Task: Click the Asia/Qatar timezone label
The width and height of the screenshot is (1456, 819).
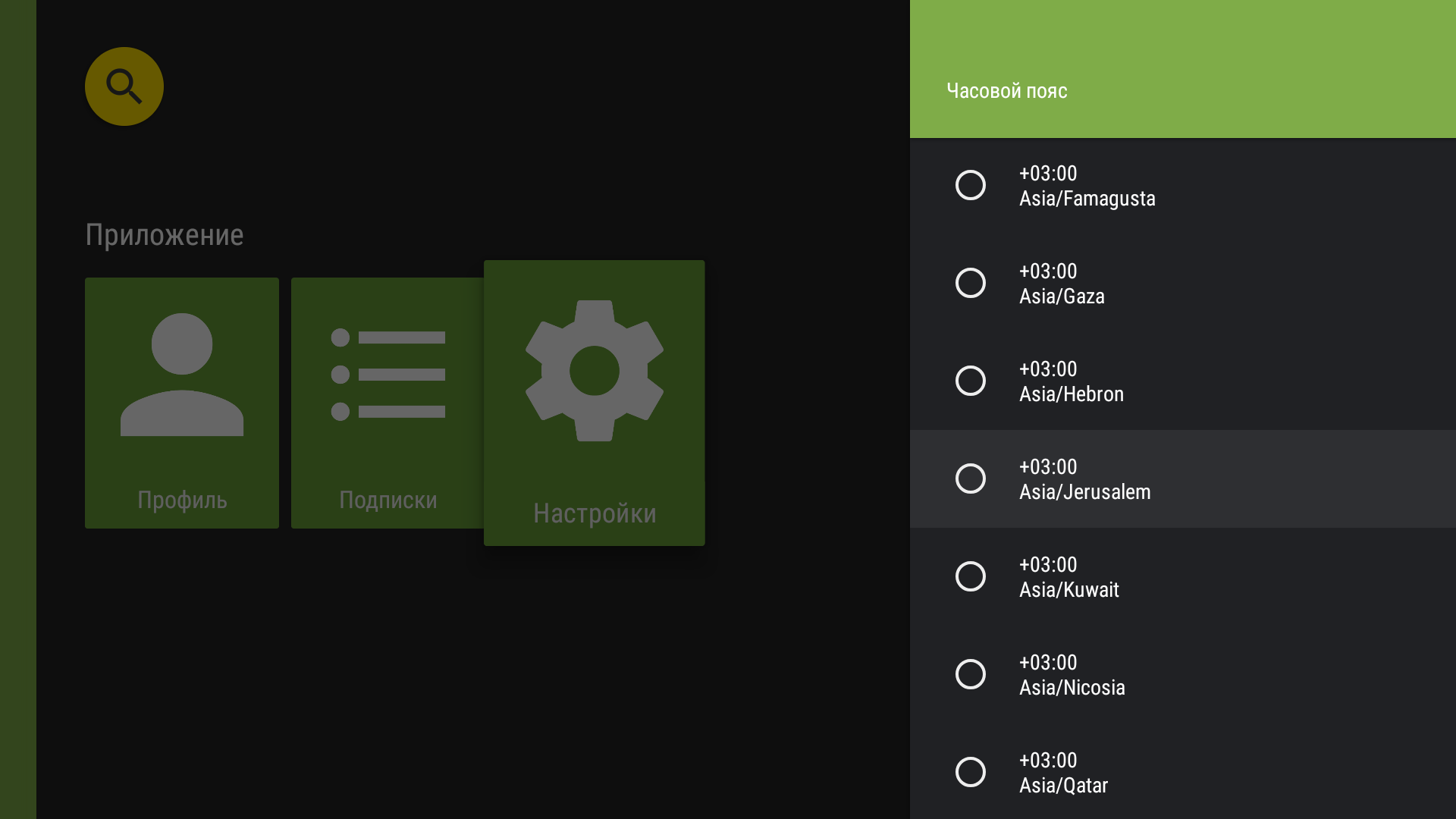Action: coord(1064,786)
